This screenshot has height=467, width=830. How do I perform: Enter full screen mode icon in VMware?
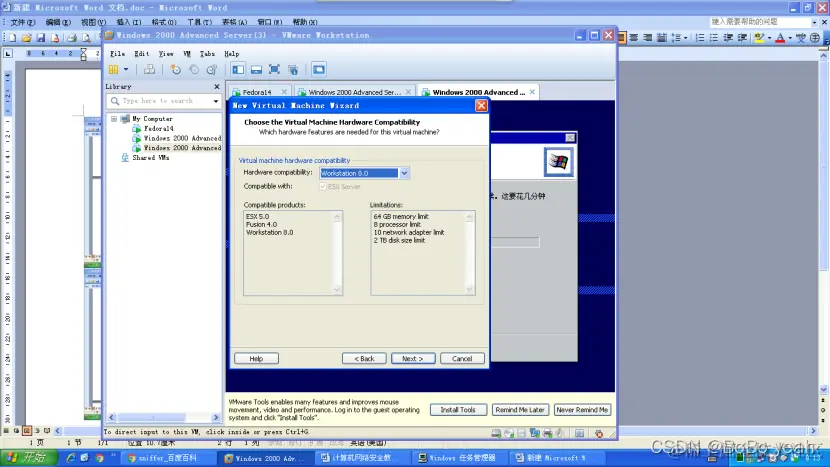pyautogui.click(x=274, y=69)
